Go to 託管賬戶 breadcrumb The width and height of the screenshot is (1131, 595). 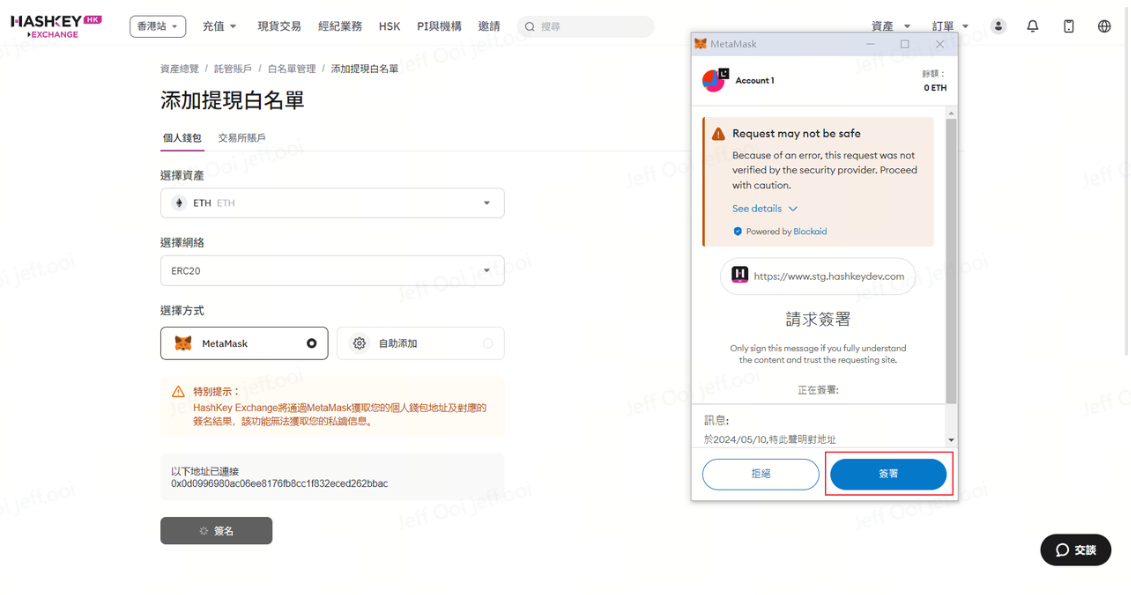pos(233,69)
